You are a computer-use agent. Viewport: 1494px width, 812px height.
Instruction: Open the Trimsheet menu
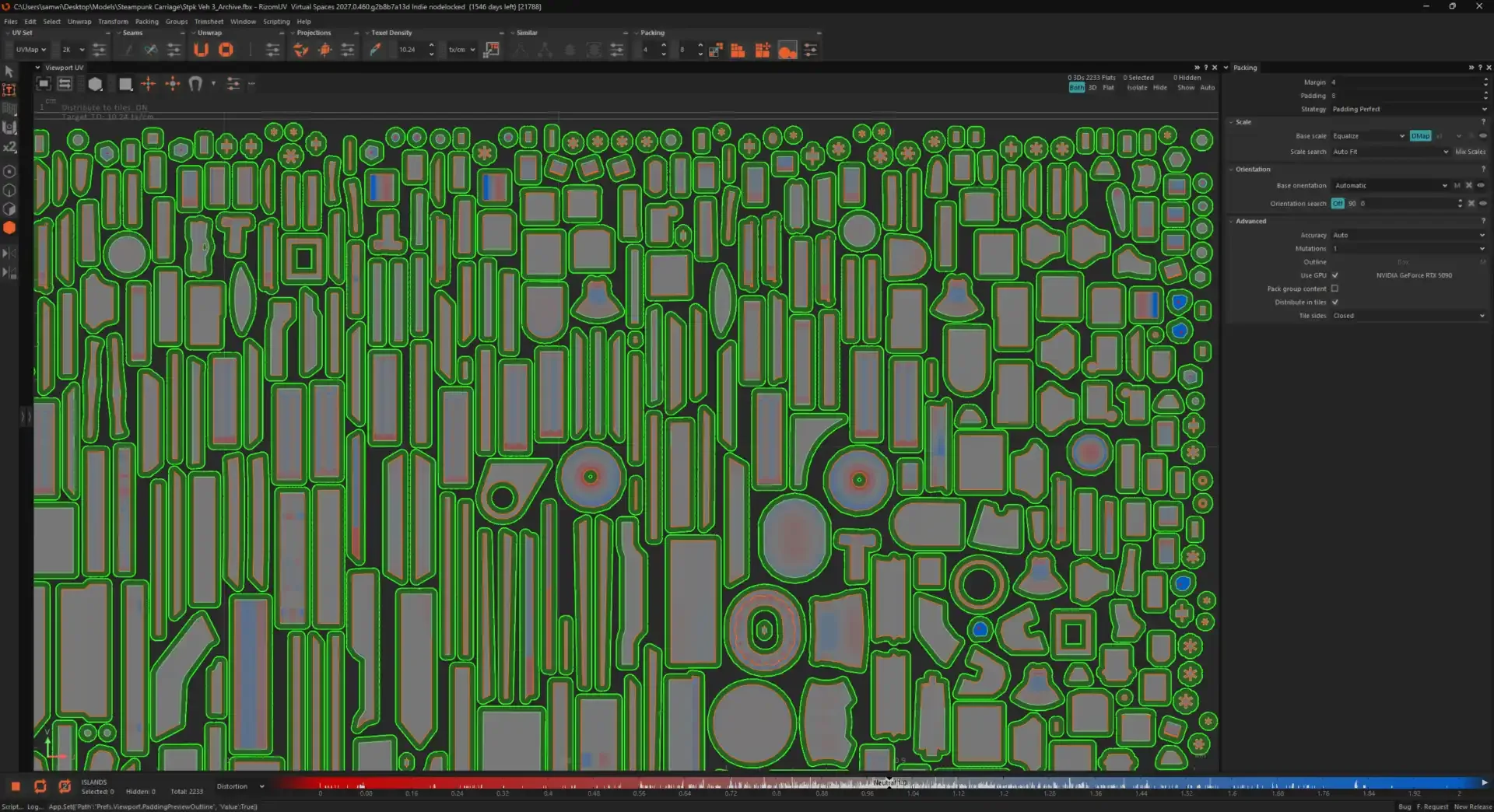tap(209, 22)
